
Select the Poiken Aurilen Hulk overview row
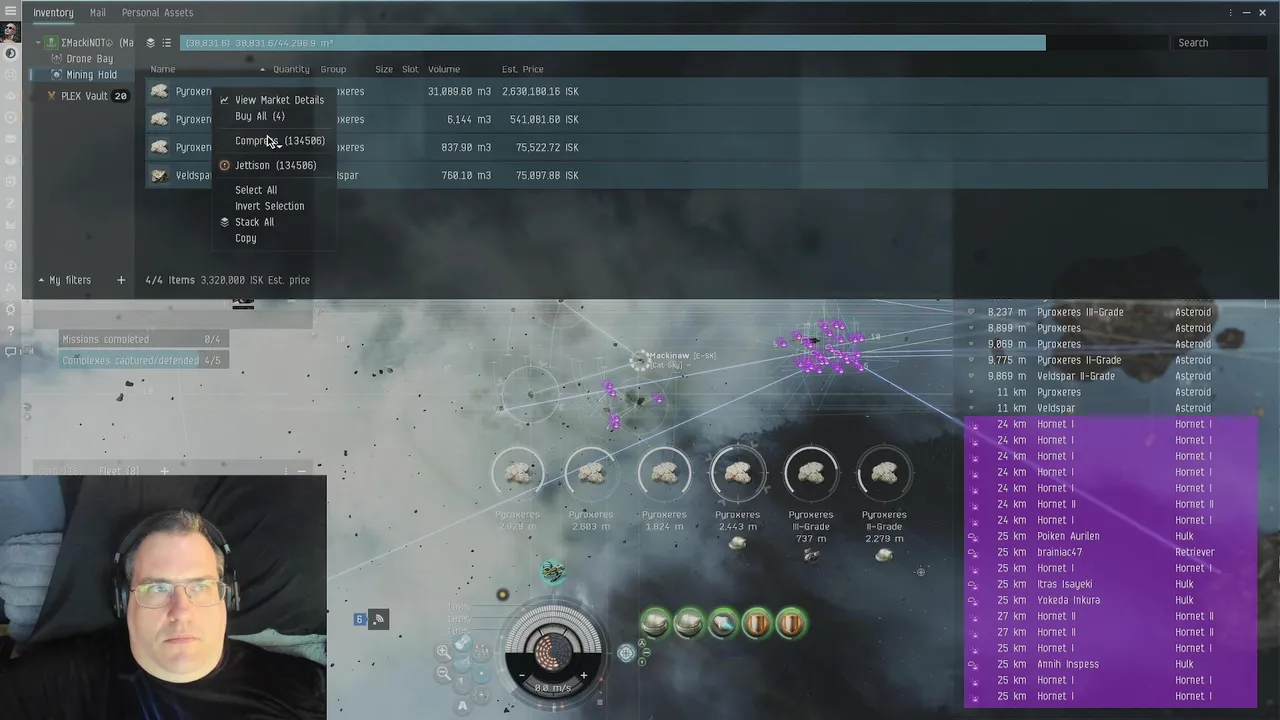coord(1110,536)
